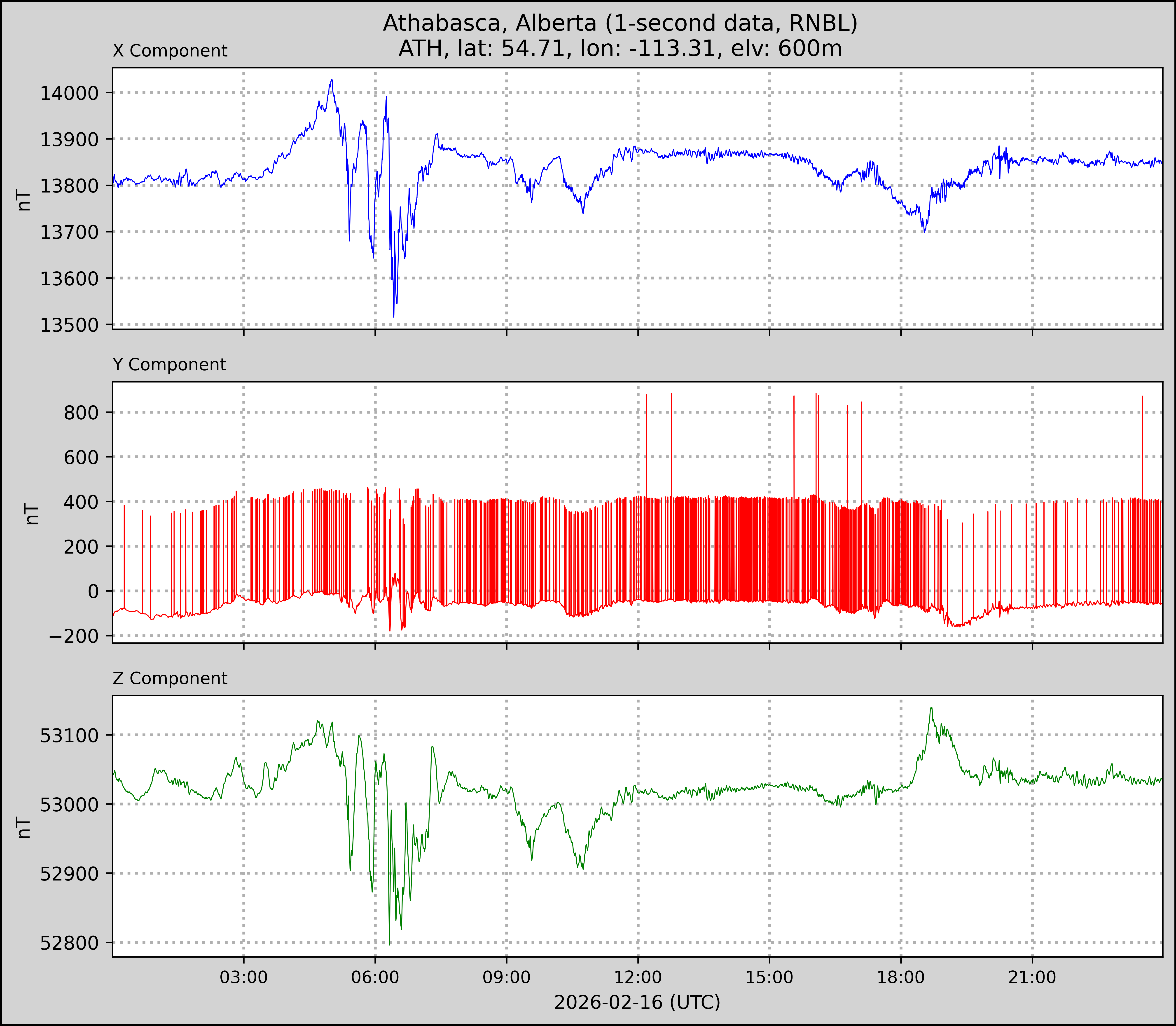Click the 2026-02-16 (UTC) axis label
1176x1026 pixels.
click(x=637, y=1003)
